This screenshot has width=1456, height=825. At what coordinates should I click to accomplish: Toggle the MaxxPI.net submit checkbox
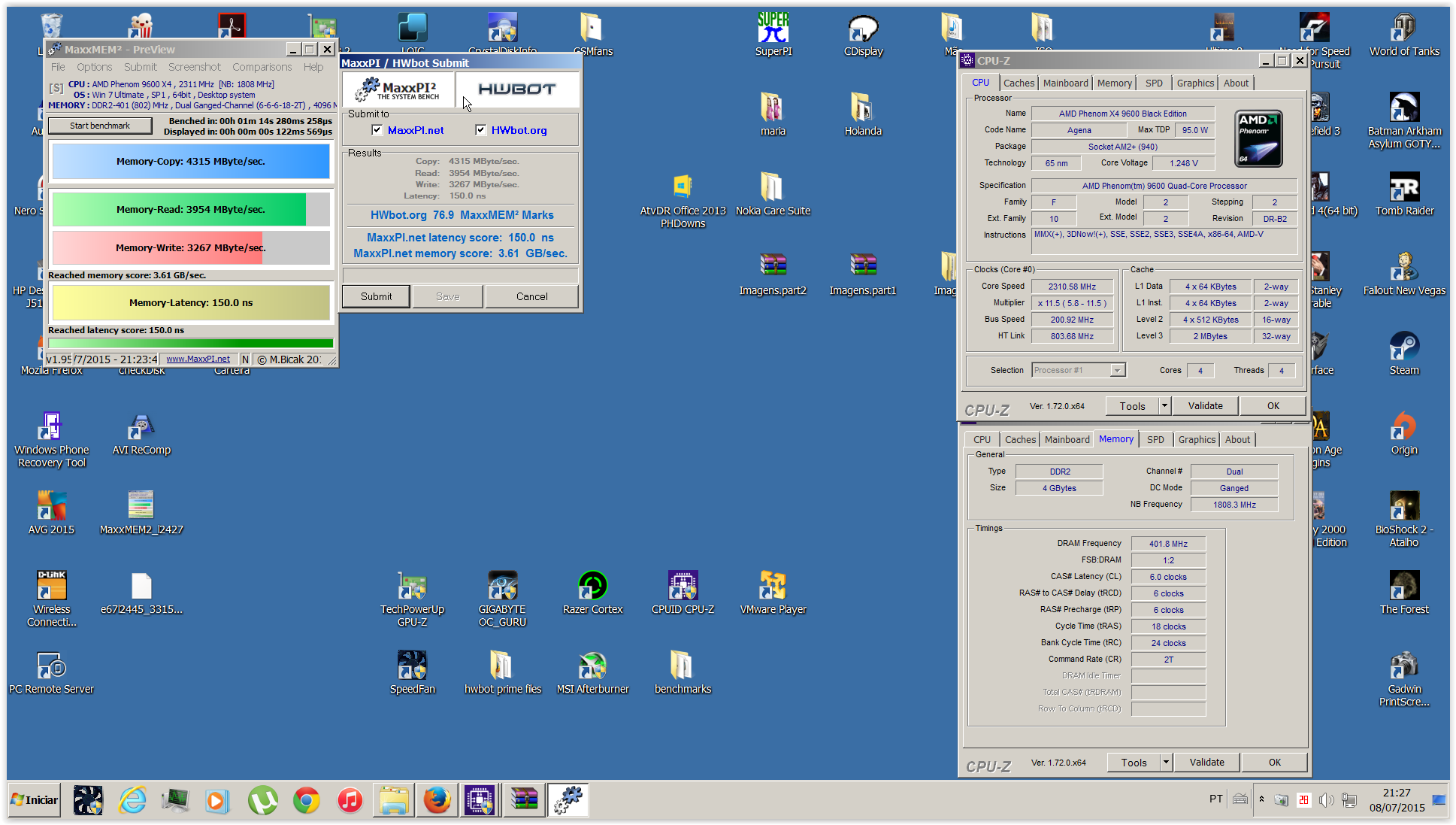point(377,130)
